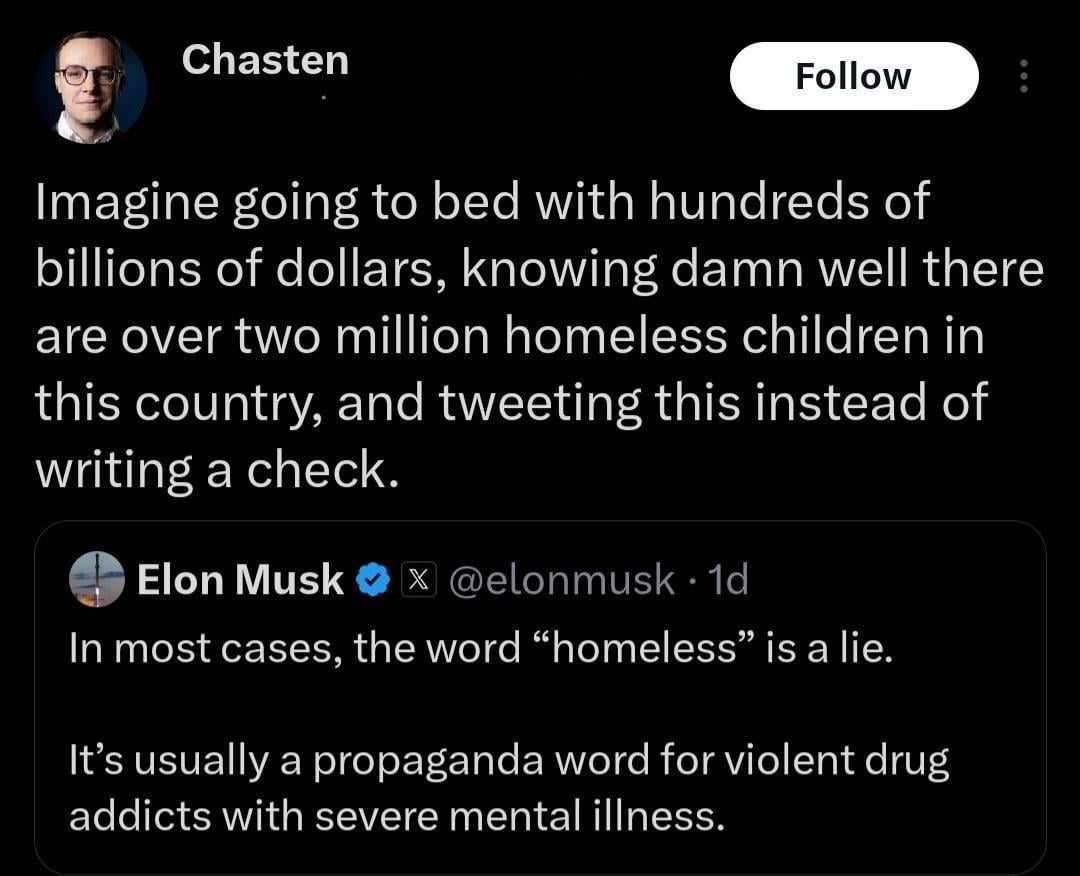Open the @elonmusk handle link

[562, 579]
